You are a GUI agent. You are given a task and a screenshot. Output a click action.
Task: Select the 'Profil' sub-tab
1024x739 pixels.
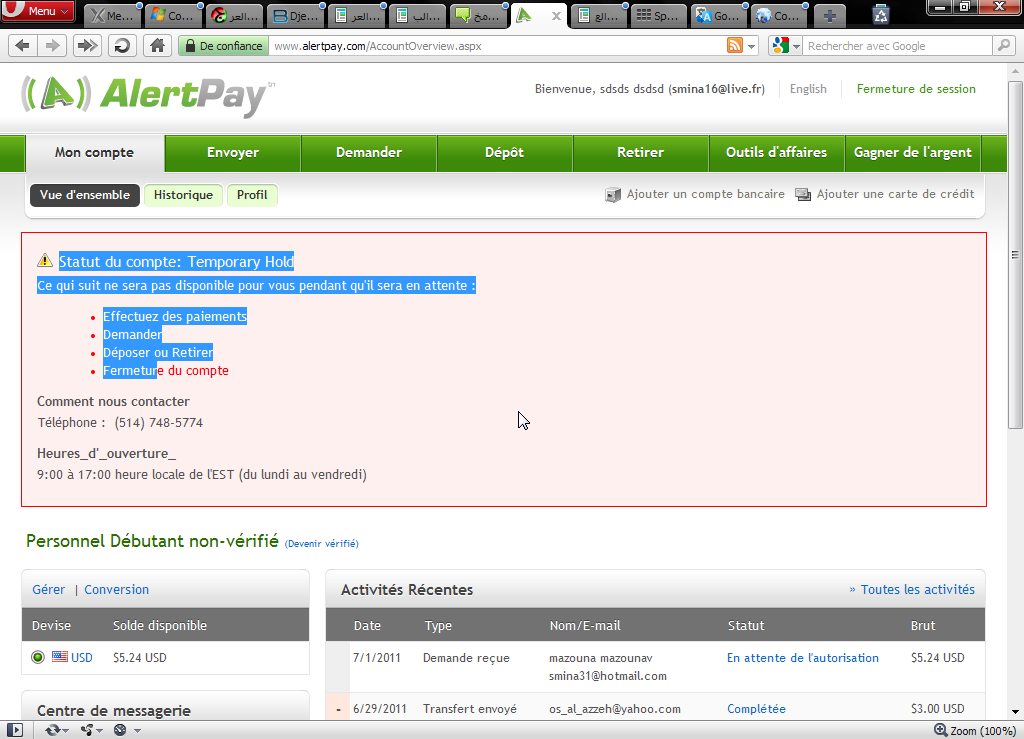(x=252, y=195)
